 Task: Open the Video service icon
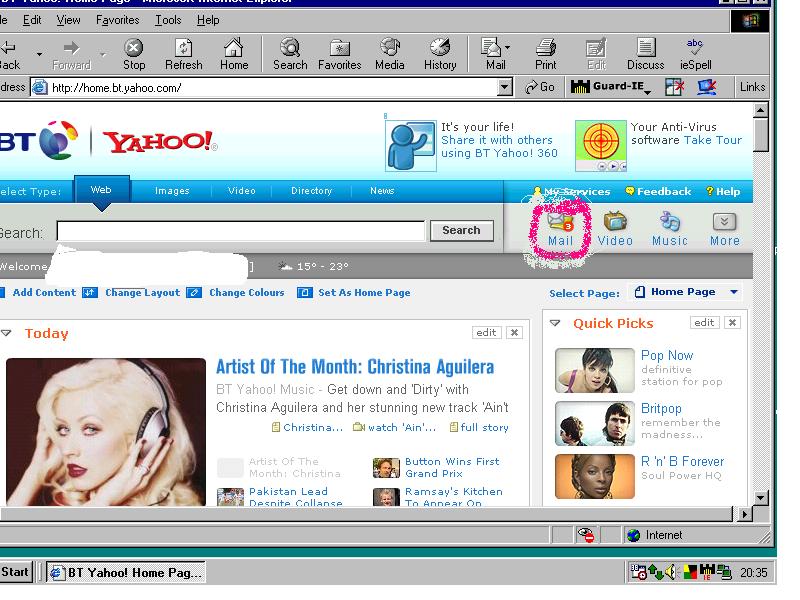click(x=615, y=229)
